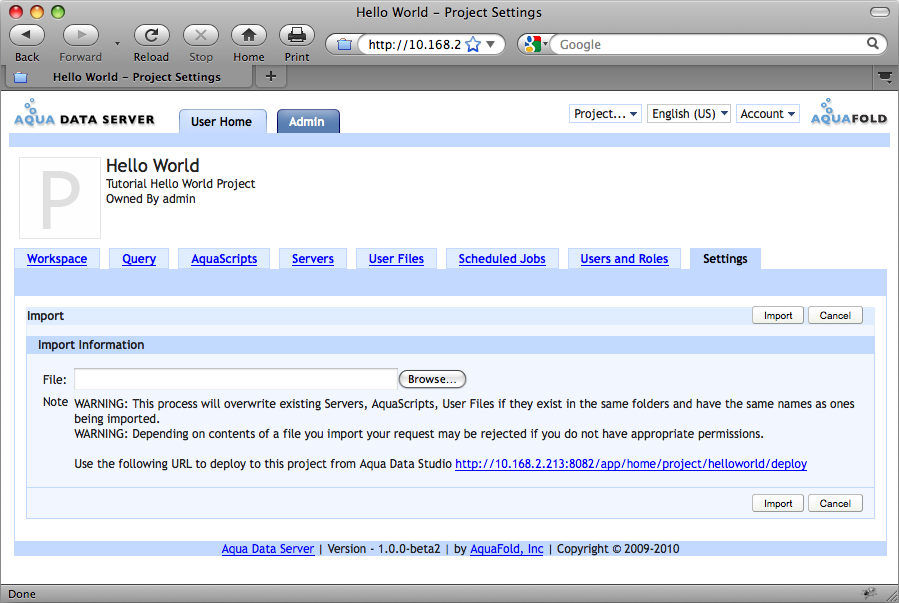The width and height of the screenshot is (899, 603).
Task: Open the Project... dropdown menu
Action: coord(605,113)
